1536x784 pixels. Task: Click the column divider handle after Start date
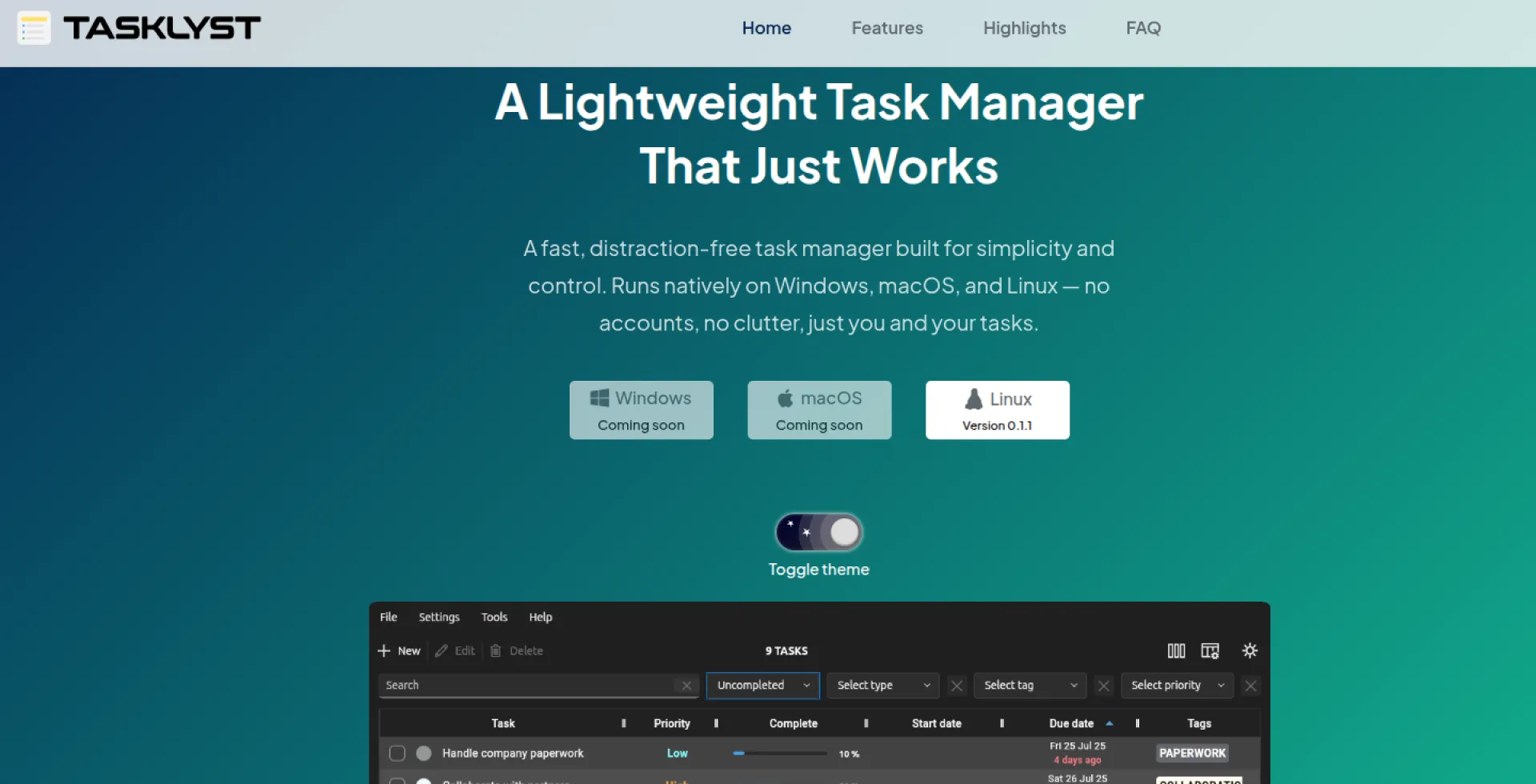pos(1002,723)
